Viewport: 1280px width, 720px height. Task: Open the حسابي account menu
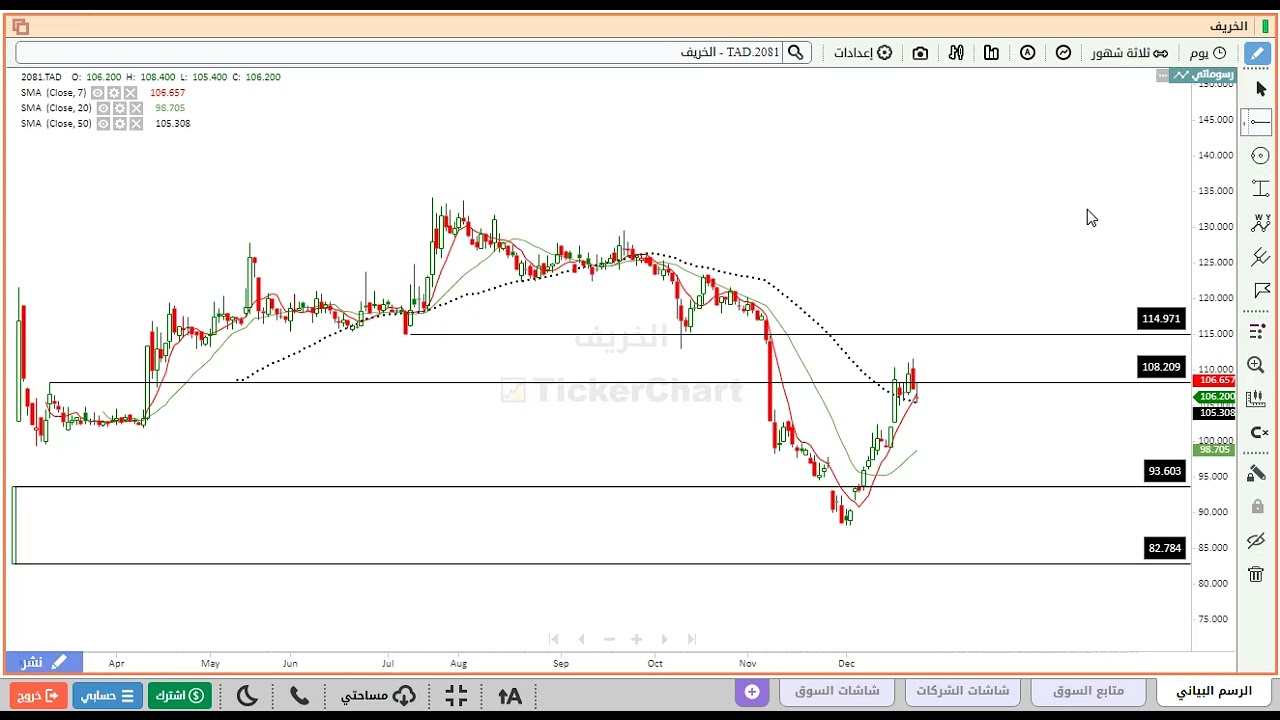[107, 695]
